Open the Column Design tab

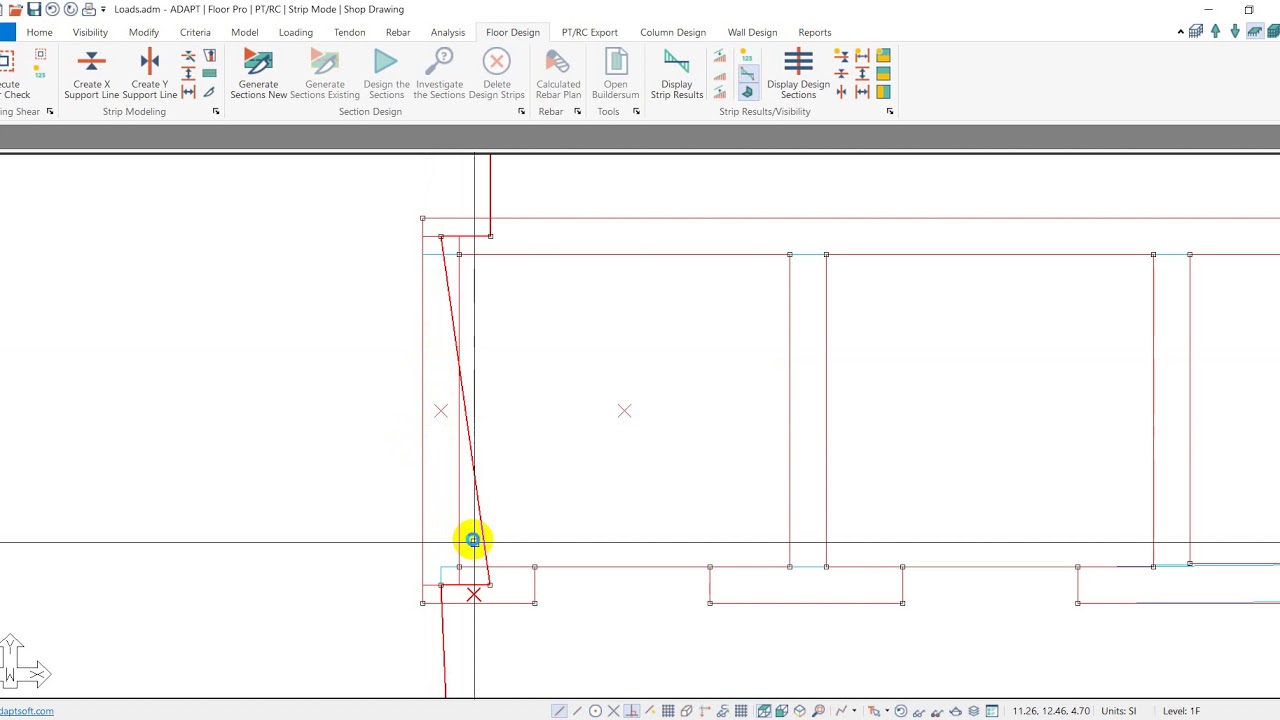coord(673,32)
